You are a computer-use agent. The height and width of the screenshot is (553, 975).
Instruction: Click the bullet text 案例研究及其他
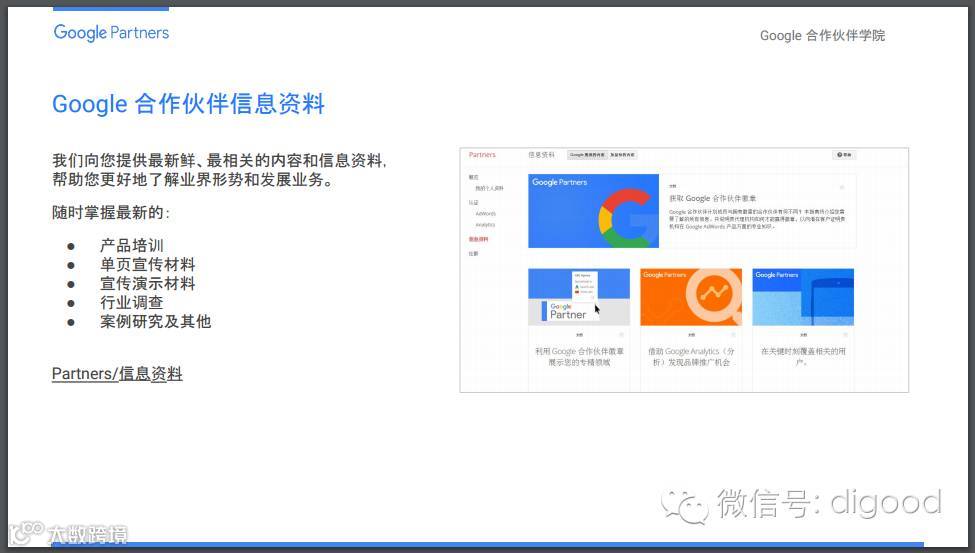(x=155, y=322)
